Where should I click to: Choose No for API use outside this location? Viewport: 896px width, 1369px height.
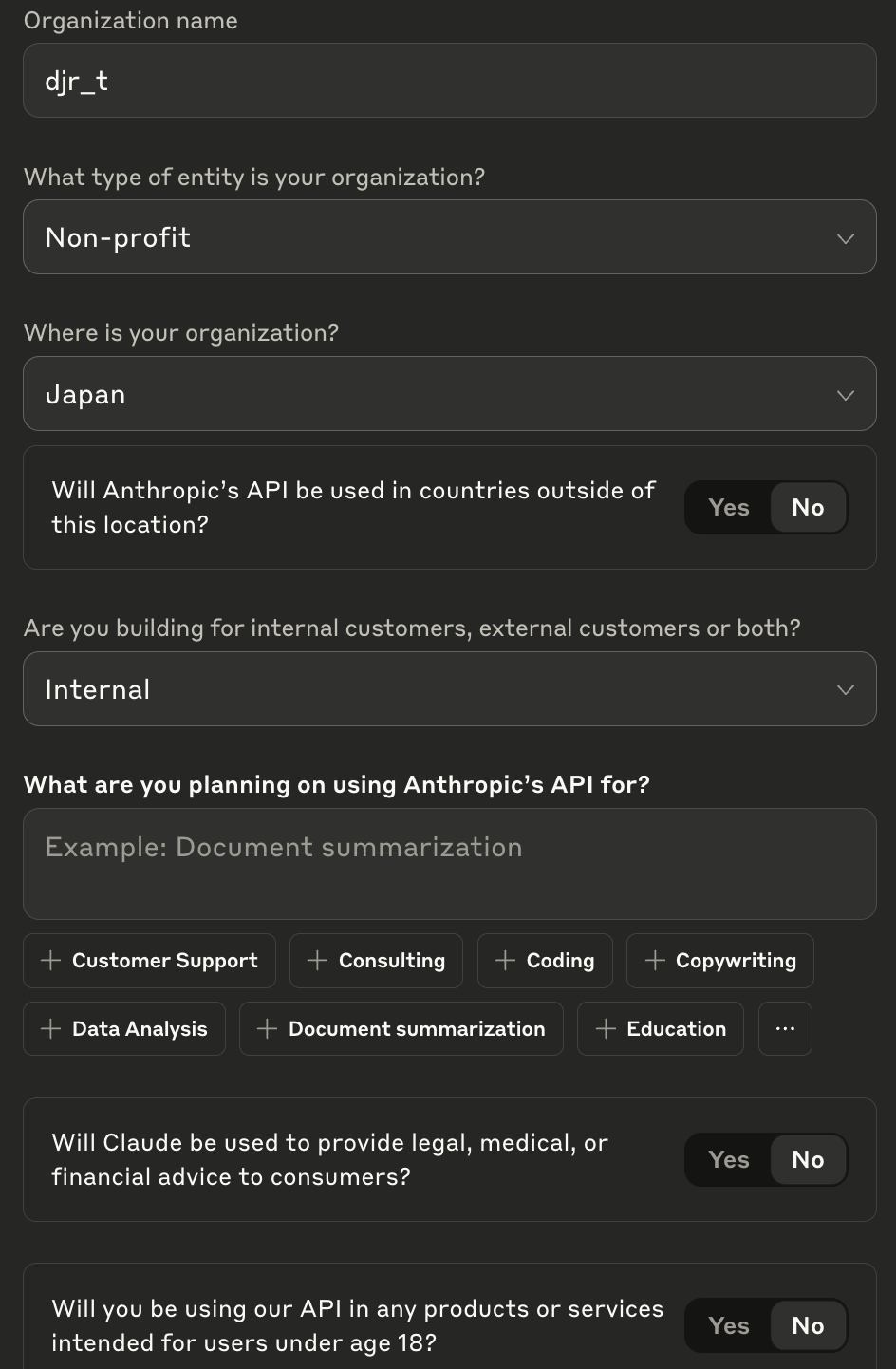[808, 508]
